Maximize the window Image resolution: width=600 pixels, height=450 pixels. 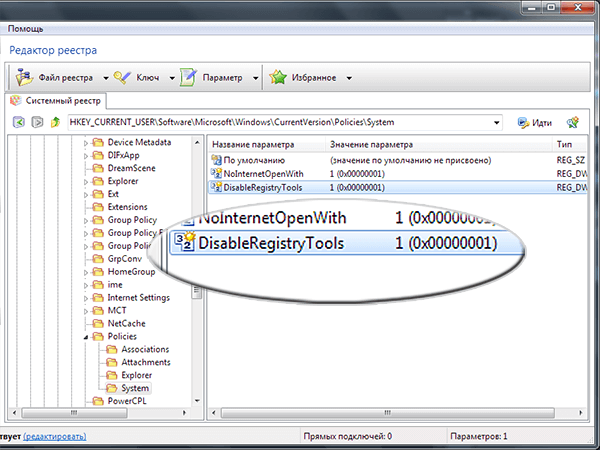551,7
